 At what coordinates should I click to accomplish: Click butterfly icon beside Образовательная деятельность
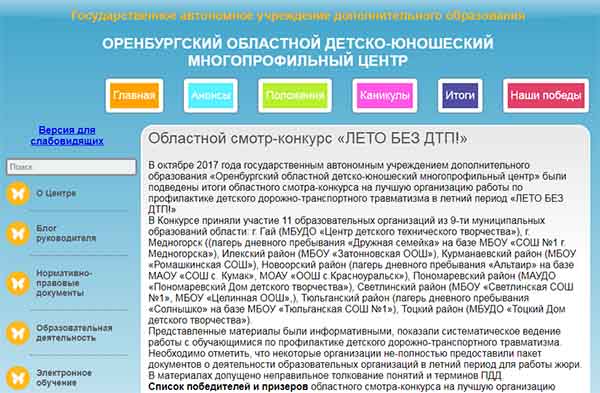(18, 333)
